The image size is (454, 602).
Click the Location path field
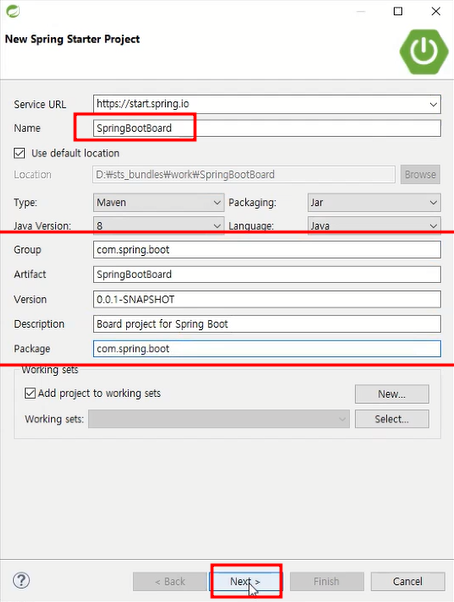point(244,174)
